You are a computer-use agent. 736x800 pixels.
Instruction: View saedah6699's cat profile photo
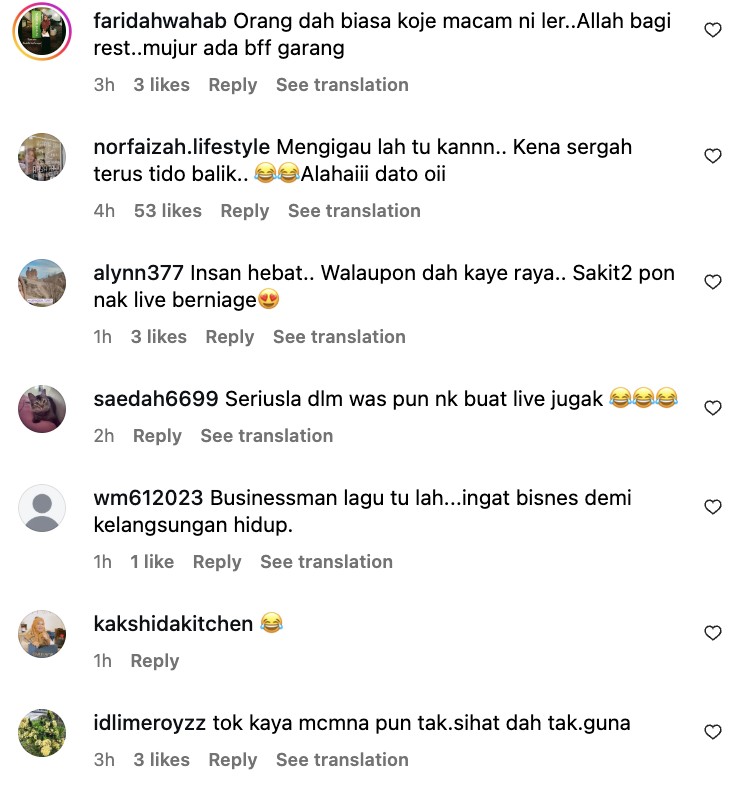pos(42,409)
